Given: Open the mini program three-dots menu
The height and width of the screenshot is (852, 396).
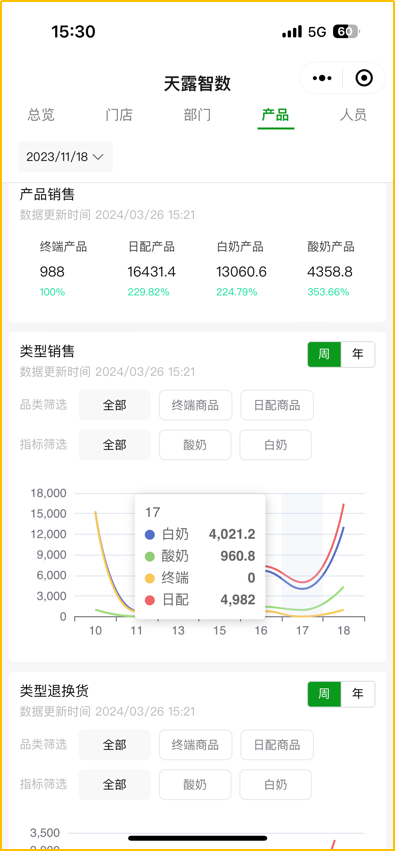Looking at the screenshot, I should [x=322, y=78].
